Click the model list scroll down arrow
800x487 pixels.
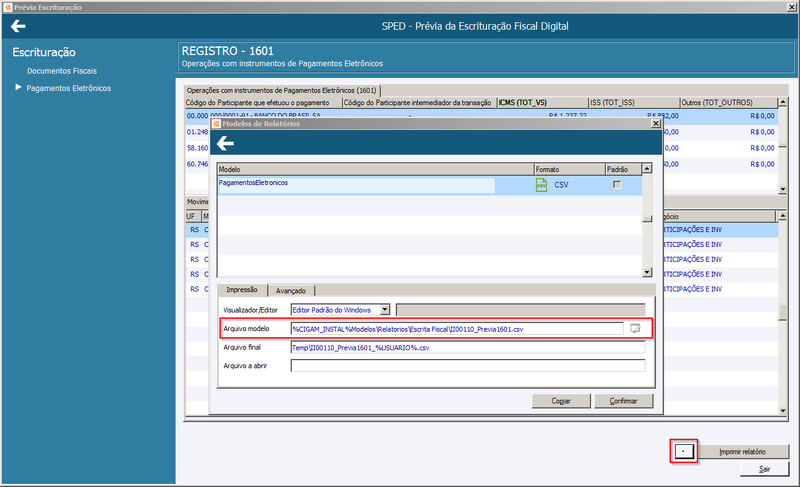(647, 272)
